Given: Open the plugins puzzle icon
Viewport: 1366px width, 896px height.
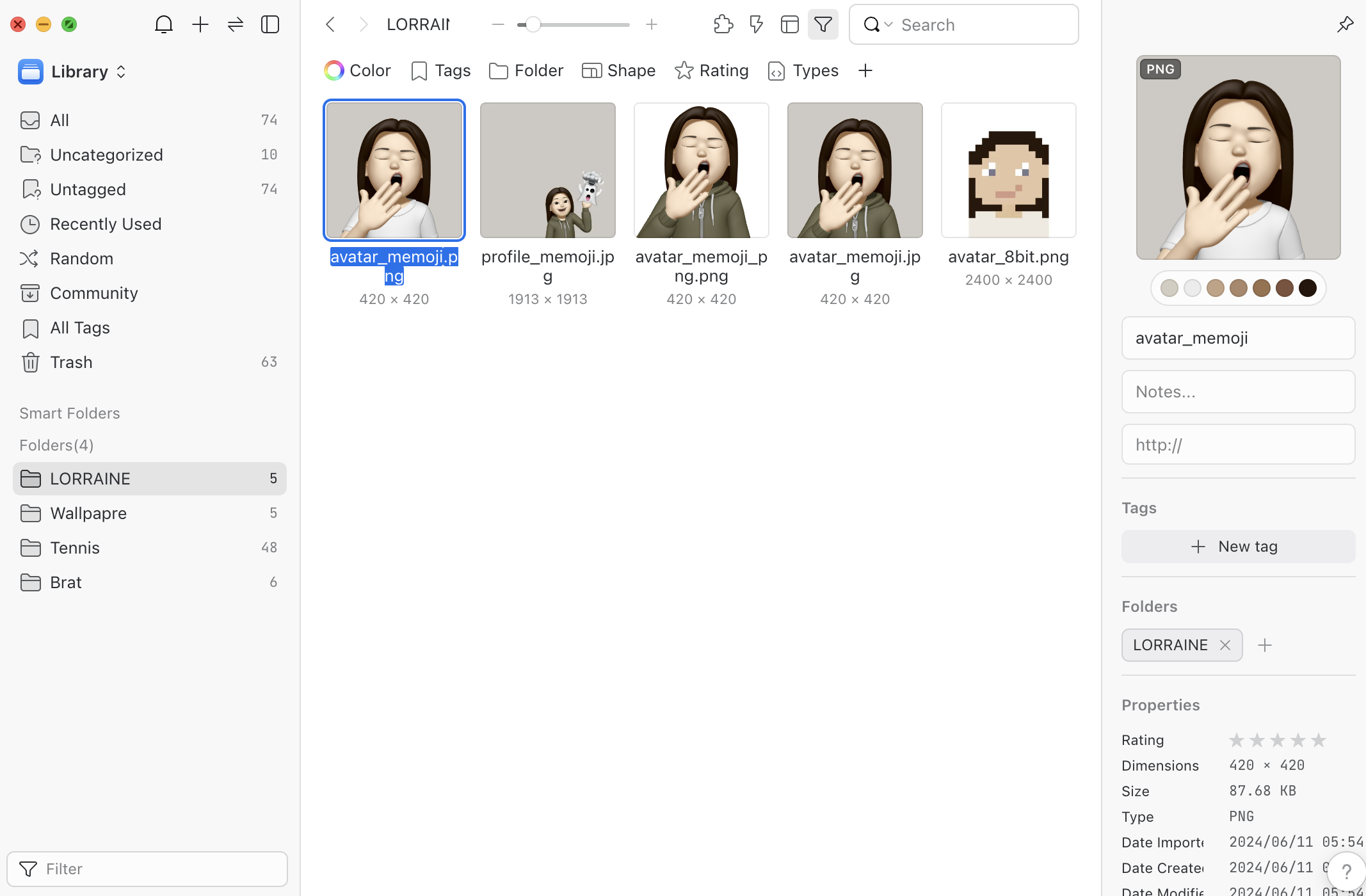Looking at the screenshot, I should 723,24.
